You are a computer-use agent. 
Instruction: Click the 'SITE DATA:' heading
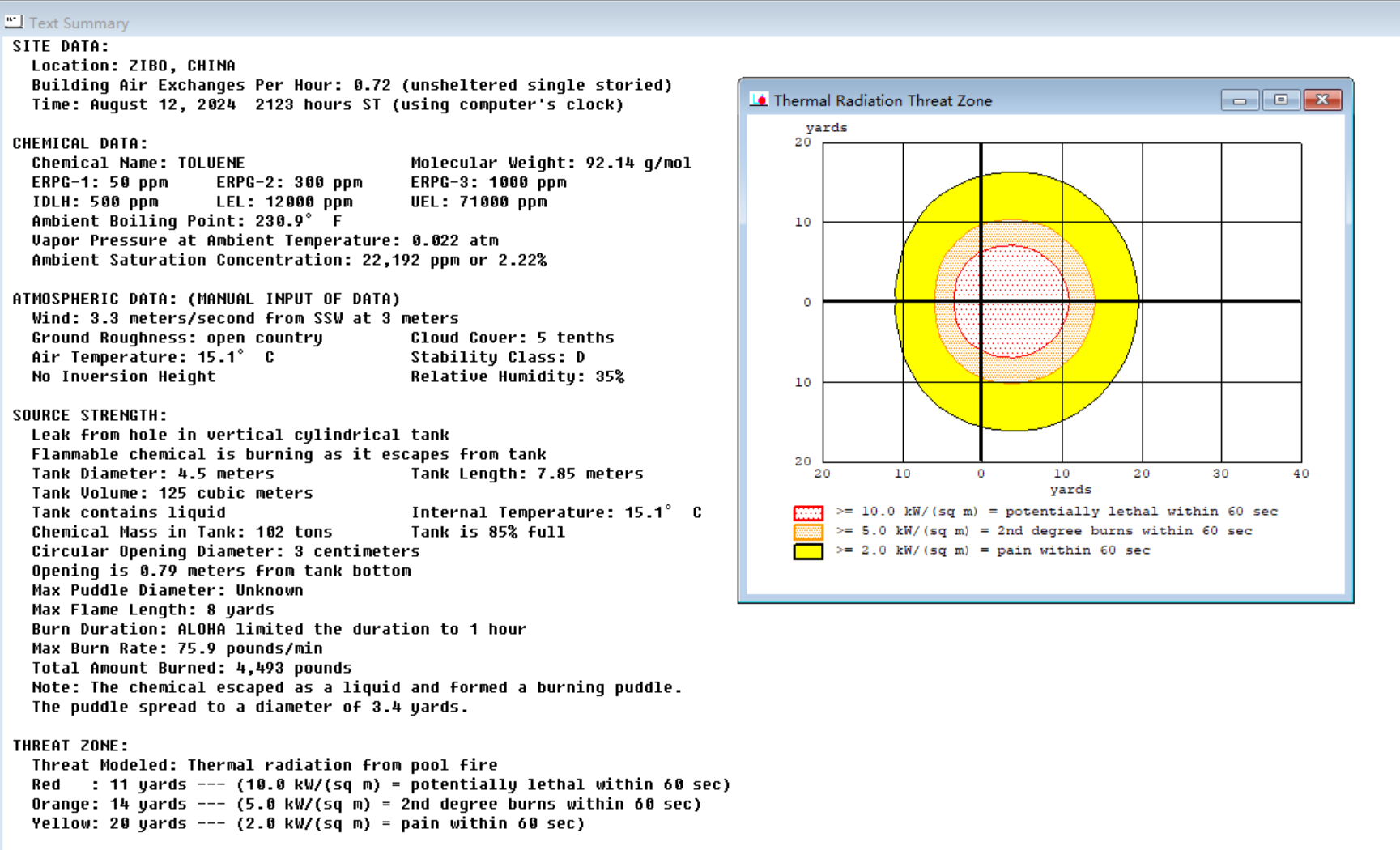pyautogui.click(x=60, y=46)
